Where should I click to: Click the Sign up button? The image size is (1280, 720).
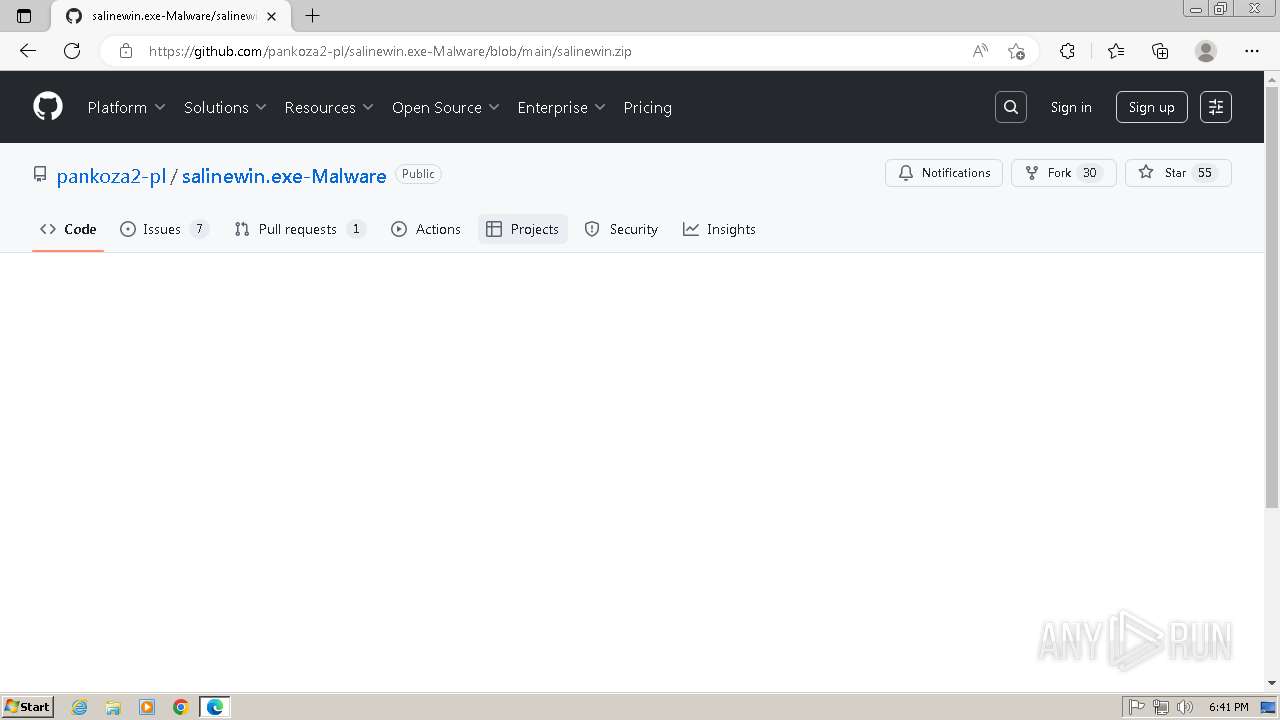pyautogui.click(x=1152, y=107)
